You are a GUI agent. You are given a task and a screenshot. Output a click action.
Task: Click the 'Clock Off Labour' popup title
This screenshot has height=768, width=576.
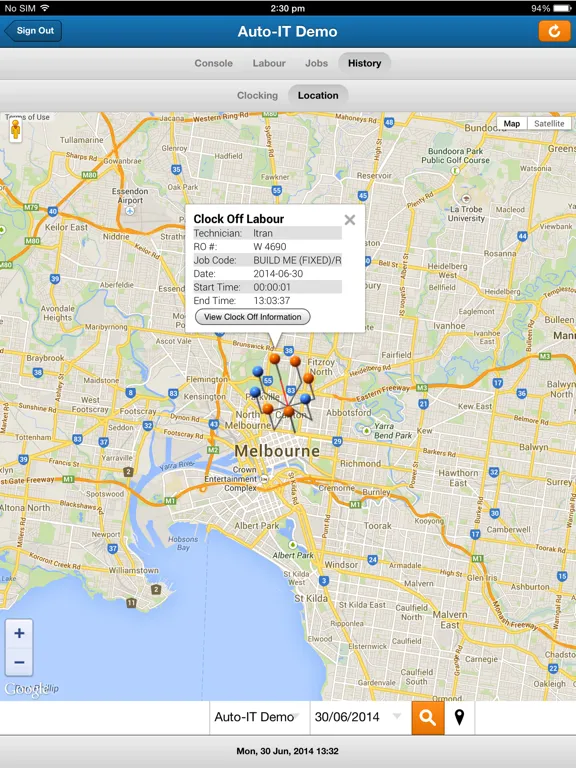tap(239, 219)
